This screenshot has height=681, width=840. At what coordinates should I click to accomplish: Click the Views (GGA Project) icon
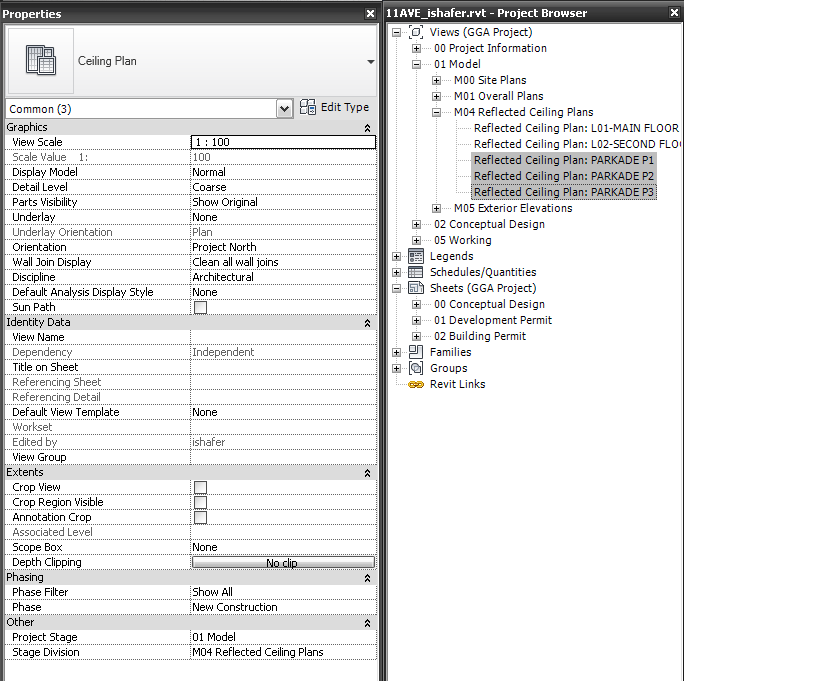[416, 32]
